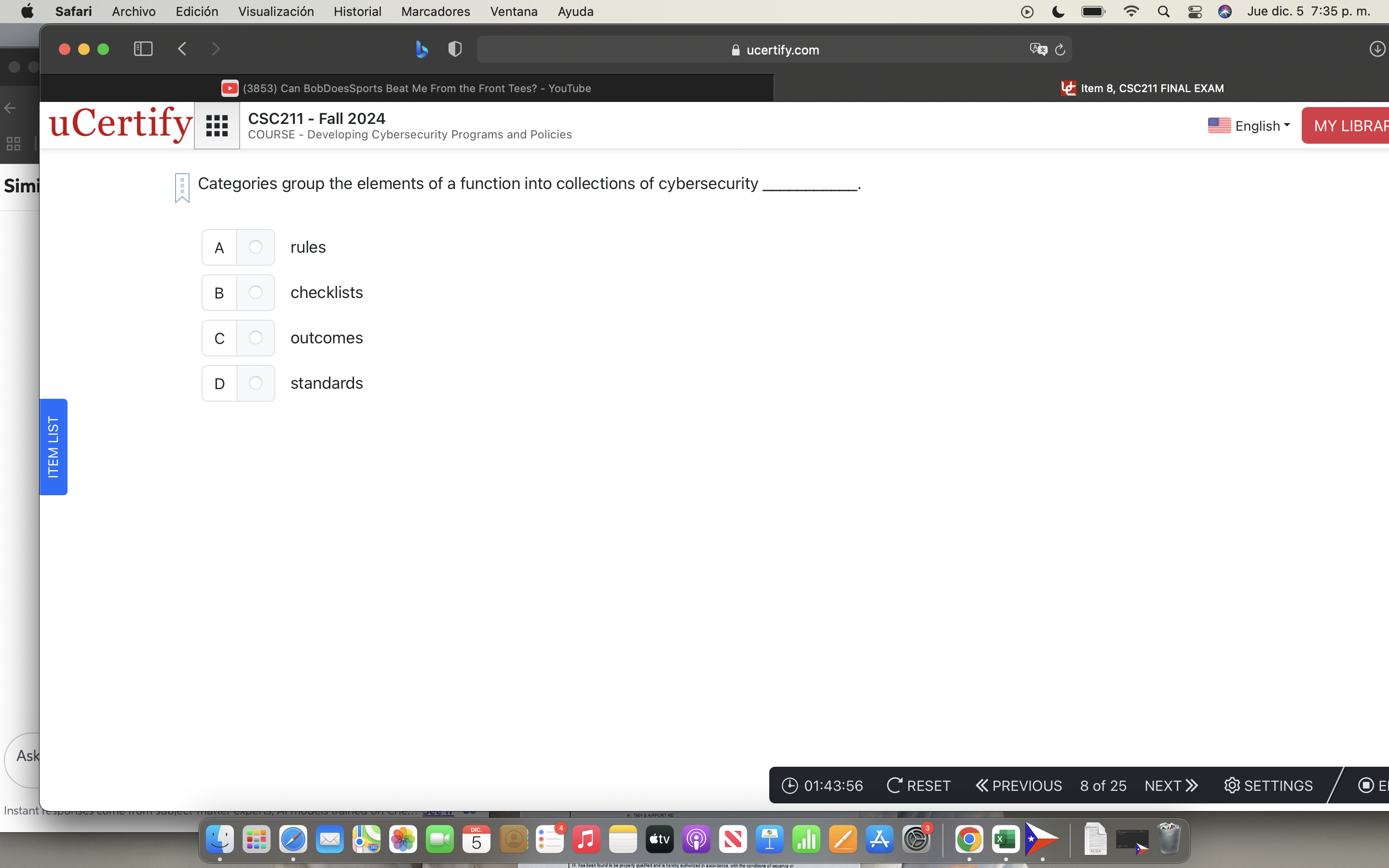Click the bookmark icon next to the question
The image size is (1389, 868).
[x=181, y=187]
